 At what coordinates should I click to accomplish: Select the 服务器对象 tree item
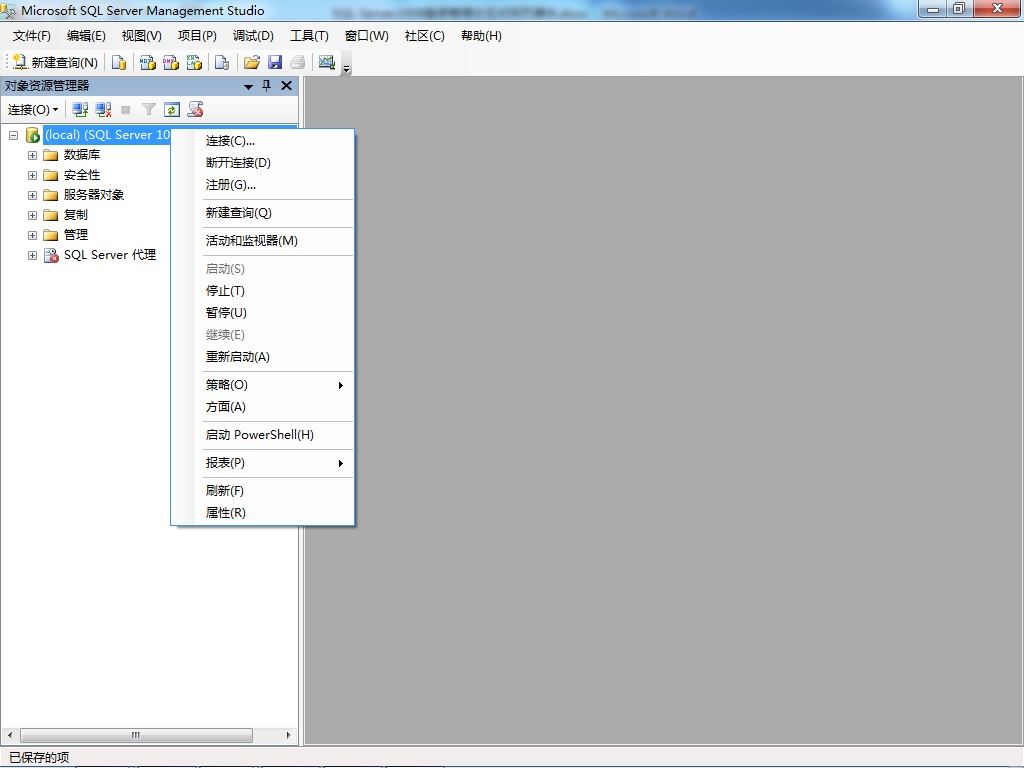93,195
